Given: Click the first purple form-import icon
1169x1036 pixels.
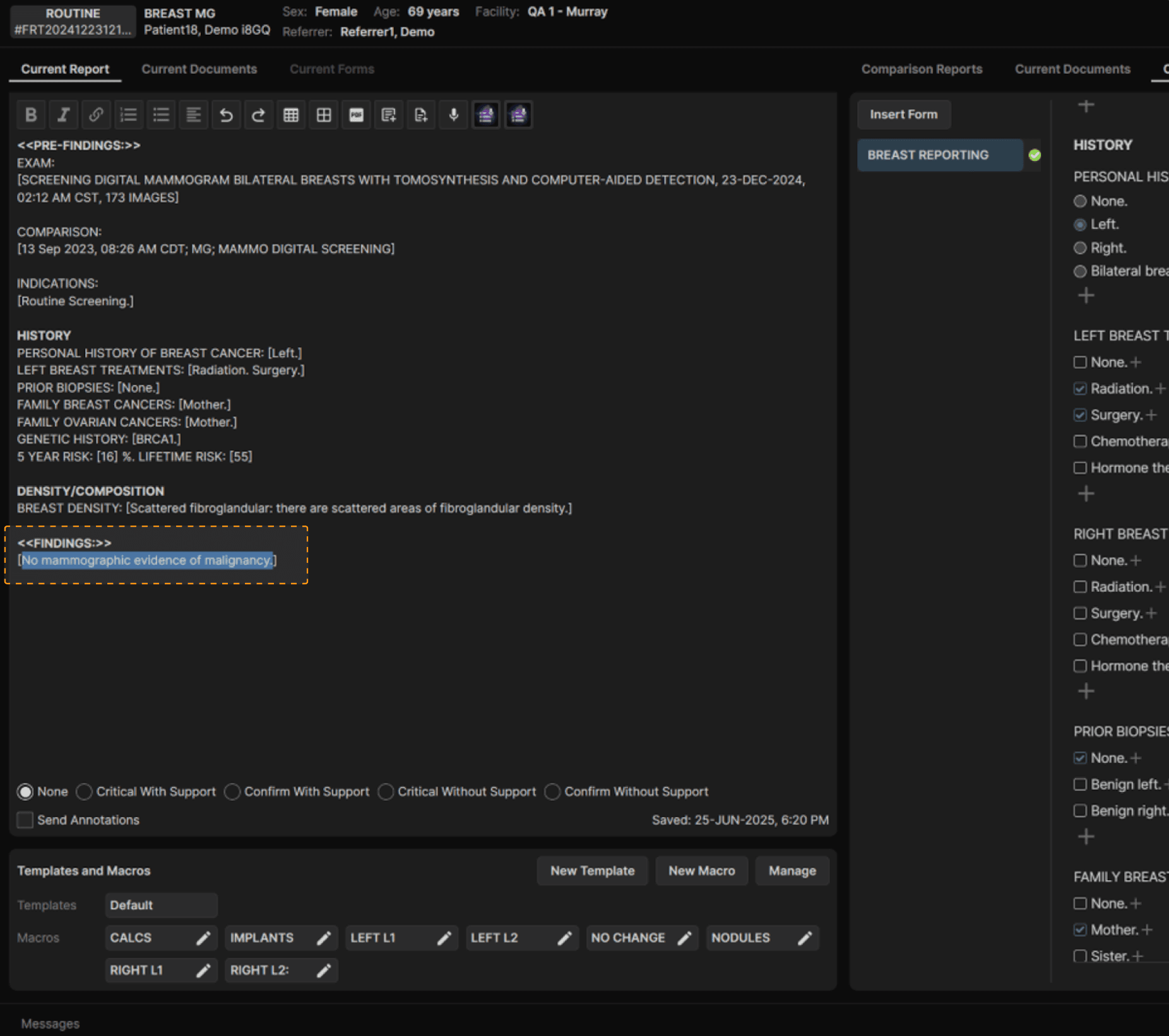Looking at the screenshot, I should pyautogui.click(x=486, y=115).
